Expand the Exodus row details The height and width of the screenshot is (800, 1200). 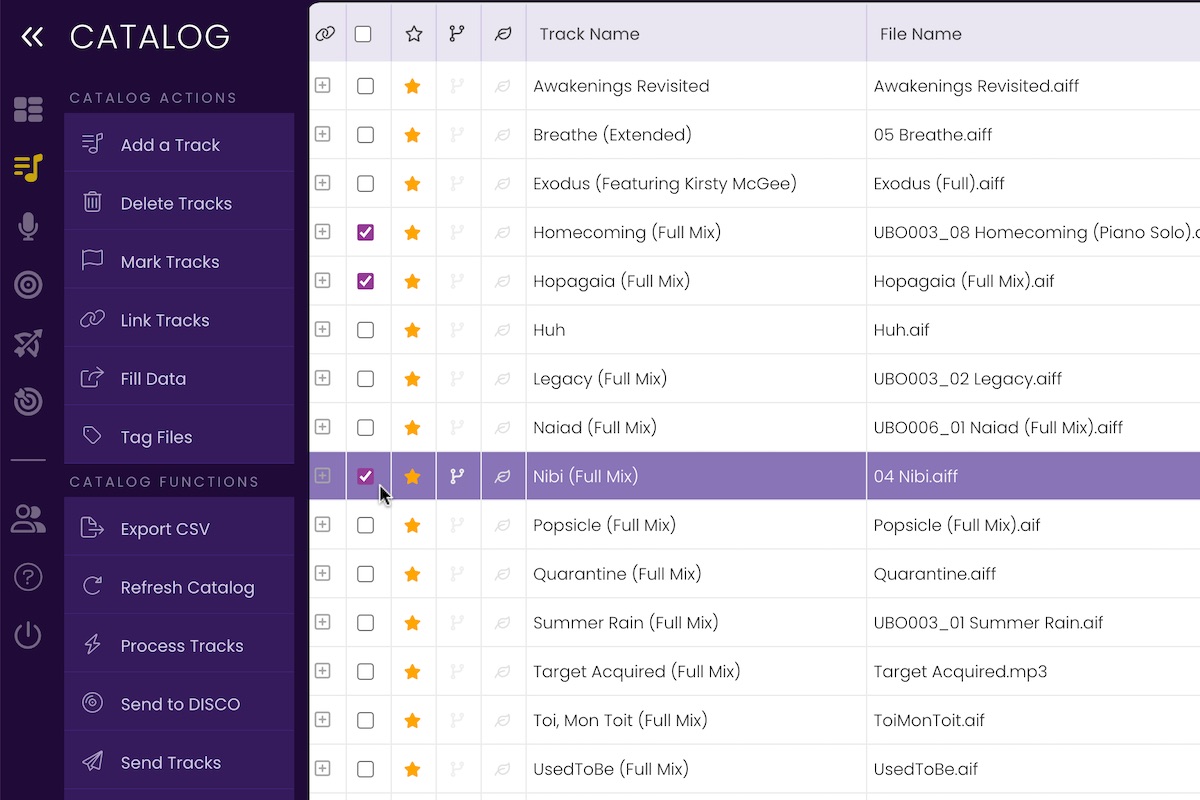point(323,183)
